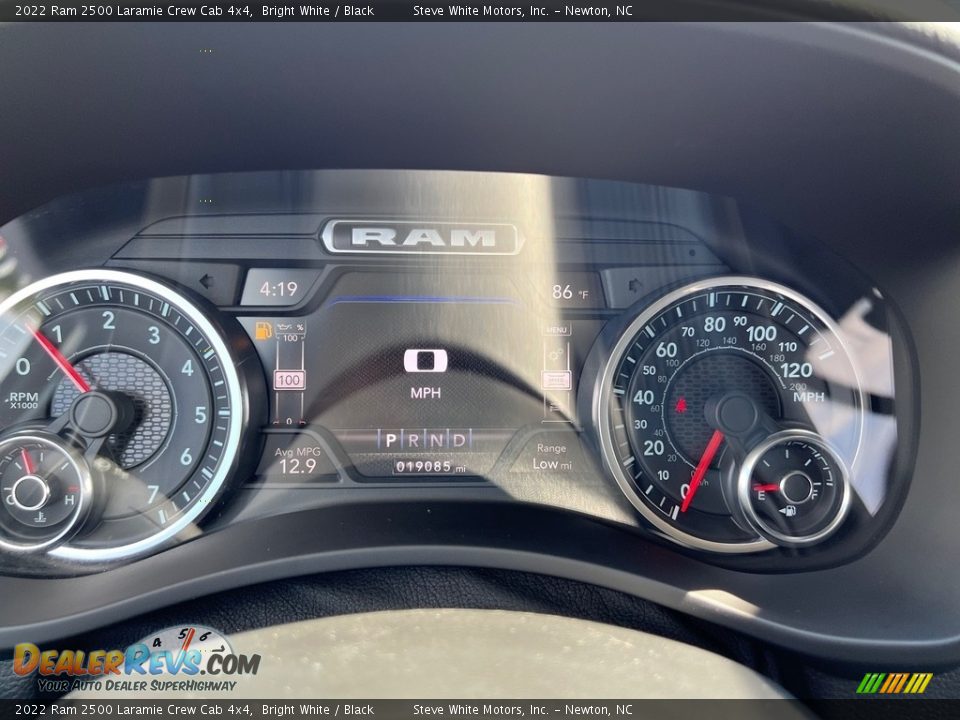Click the 86 °F outside temperature reading
This screenshot has width=960, height=720.
coord(569,292)
